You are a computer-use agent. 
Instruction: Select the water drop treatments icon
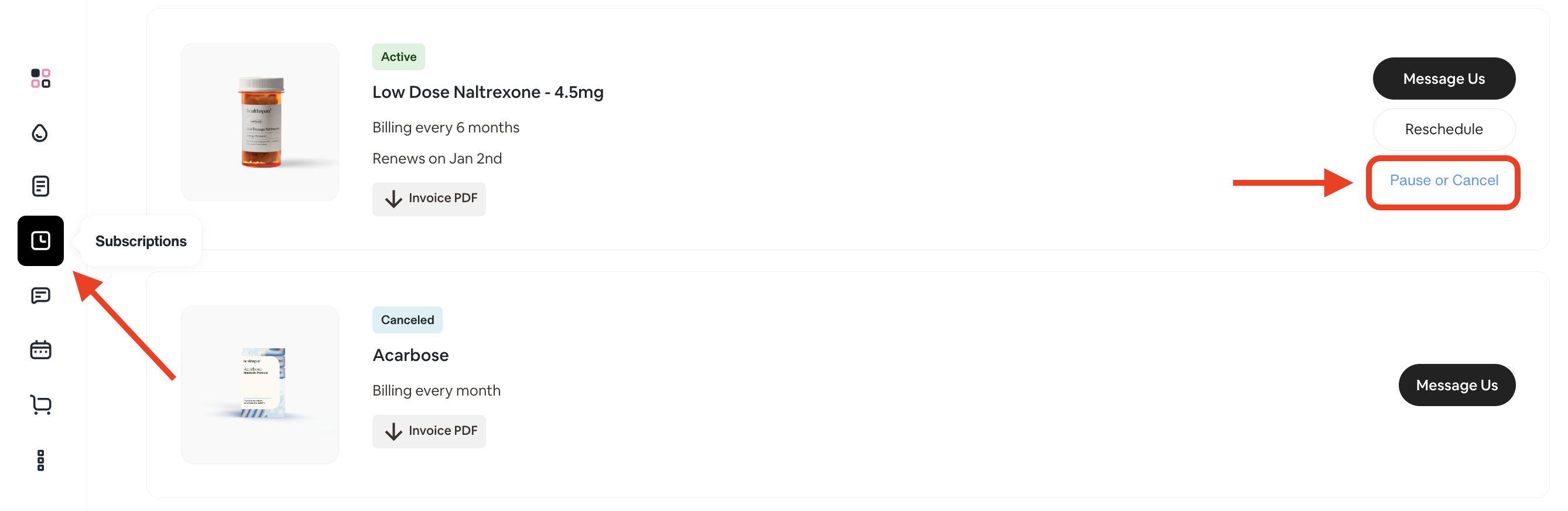(39, 133)
